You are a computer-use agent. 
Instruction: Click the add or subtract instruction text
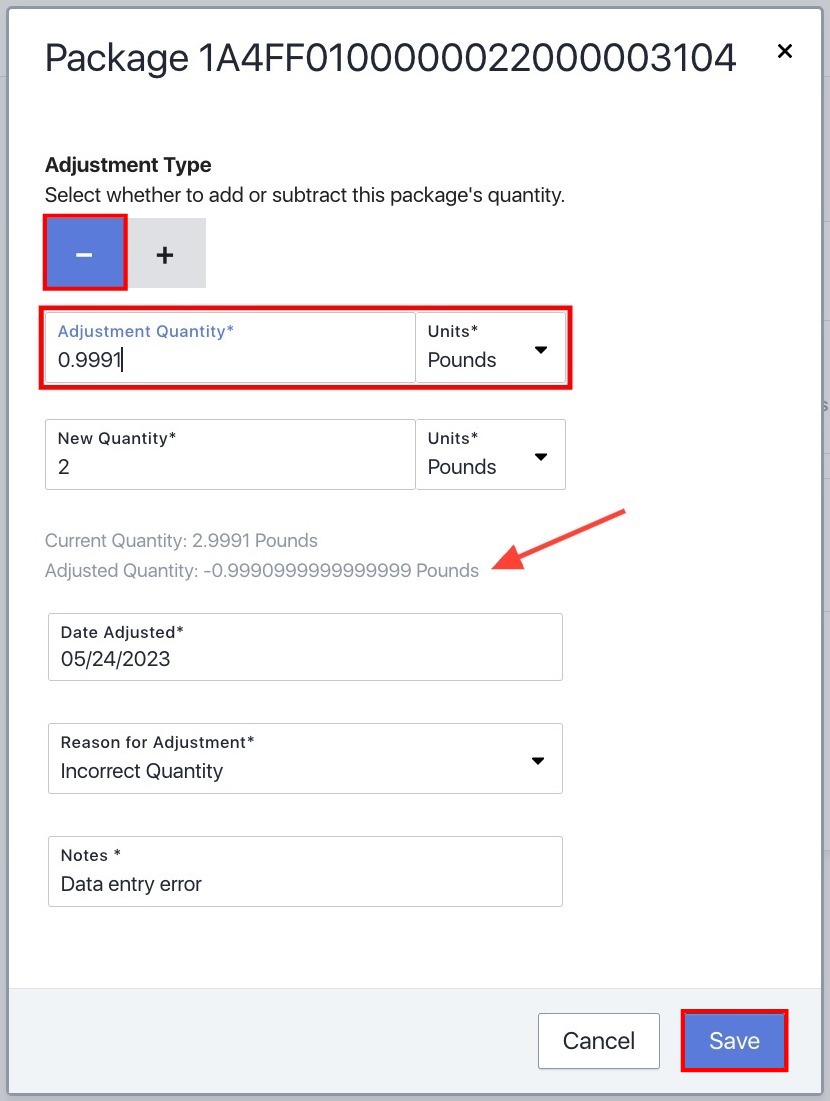(305, 195)
